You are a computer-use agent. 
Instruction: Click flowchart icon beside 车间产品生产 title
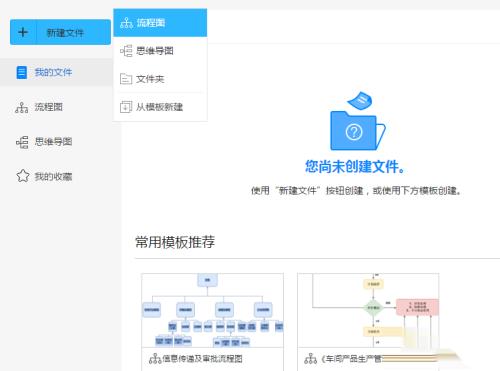click(310, 359)
